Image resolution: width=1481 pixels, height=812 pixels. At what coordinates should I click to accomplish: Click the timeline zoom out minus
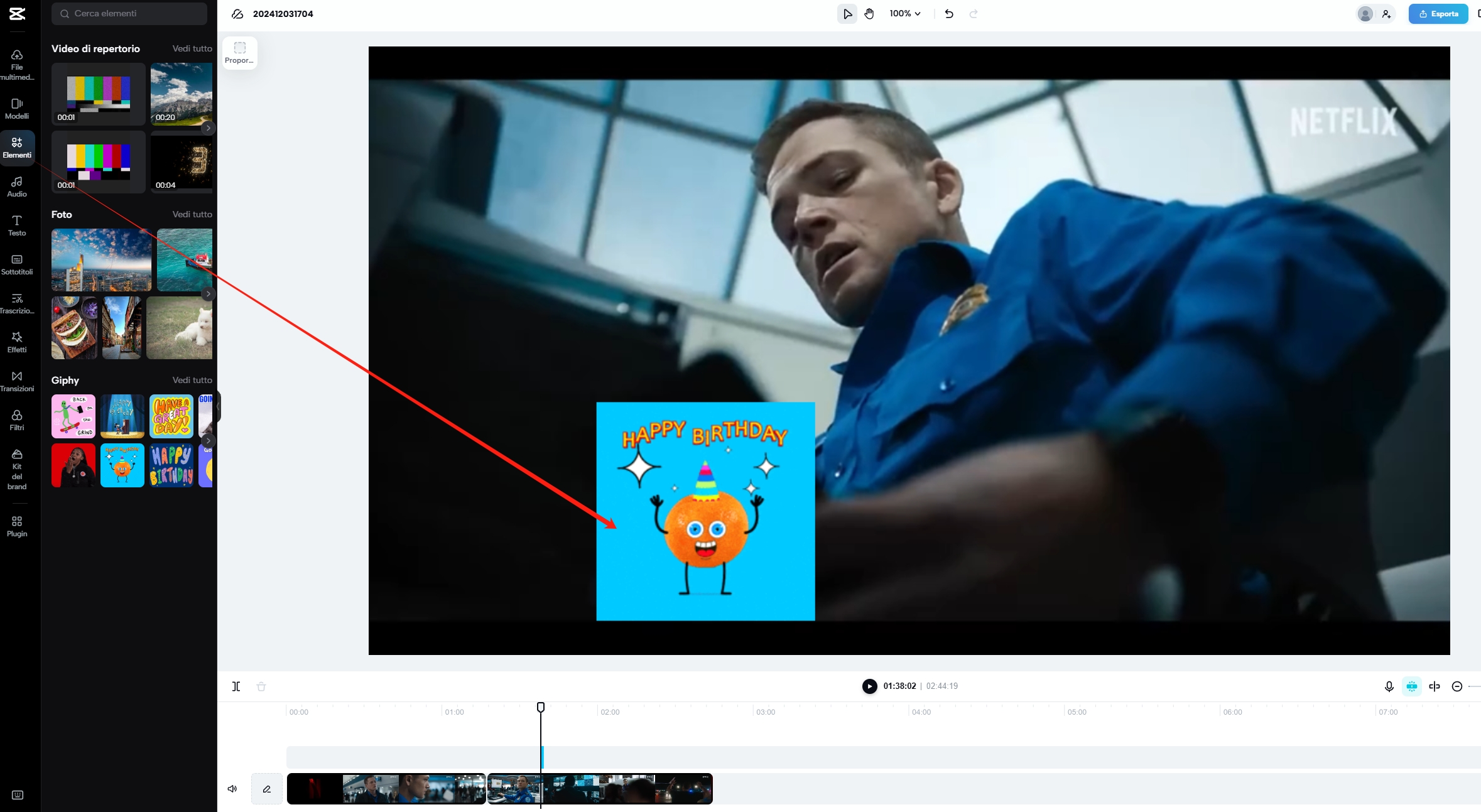coord(1457,686)
